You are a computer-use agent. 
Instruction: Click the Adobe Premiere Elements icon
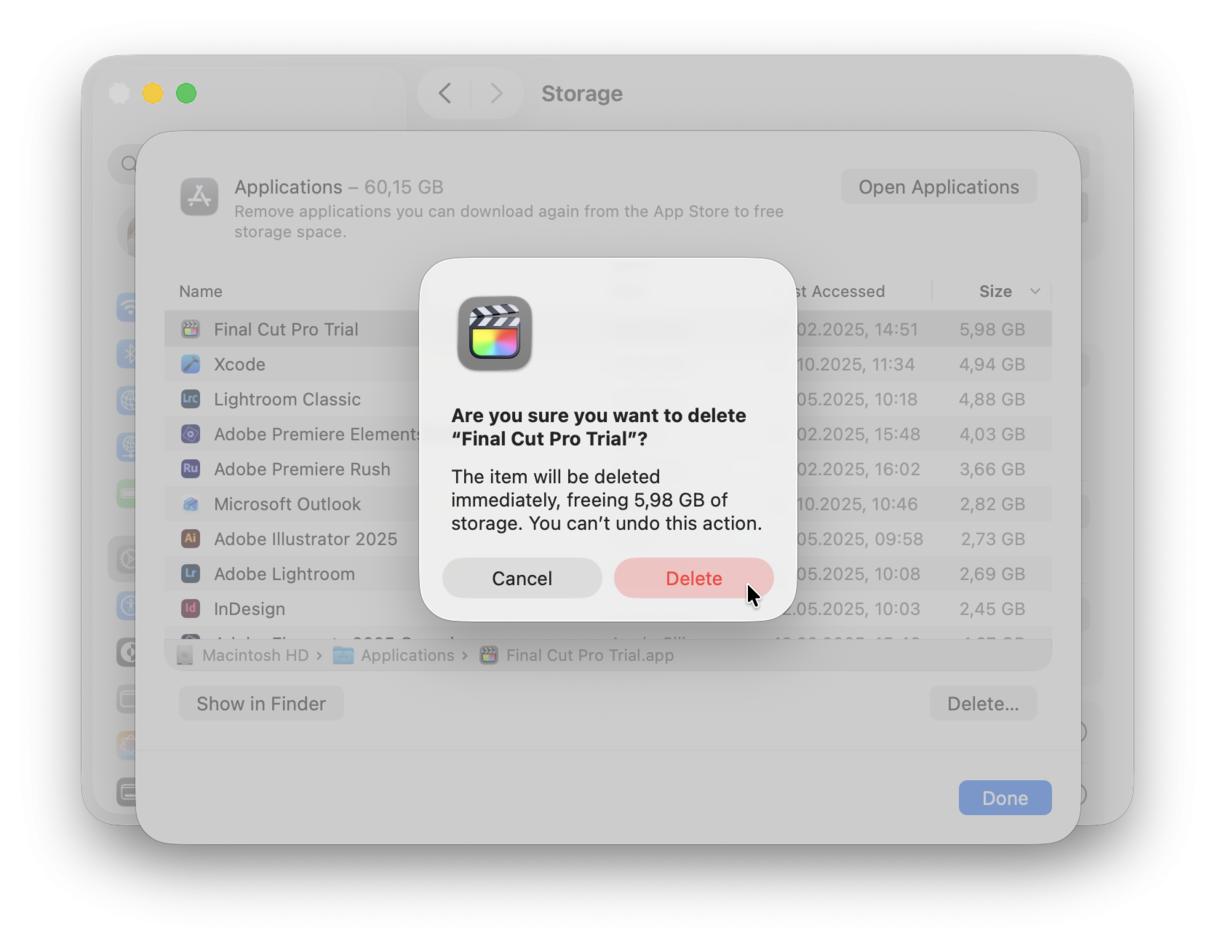point(192,434)
